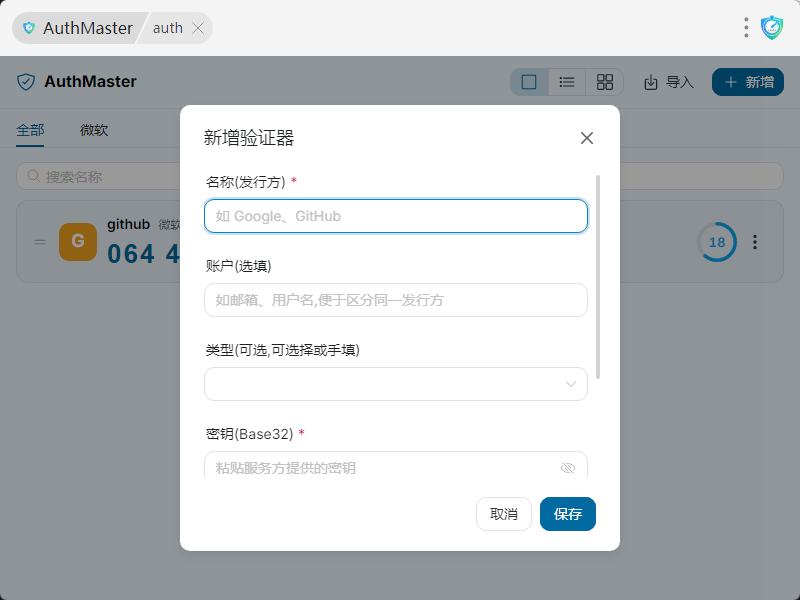Click the auth tab label
This screenshot has width=800, height=600.
(168, 28)
